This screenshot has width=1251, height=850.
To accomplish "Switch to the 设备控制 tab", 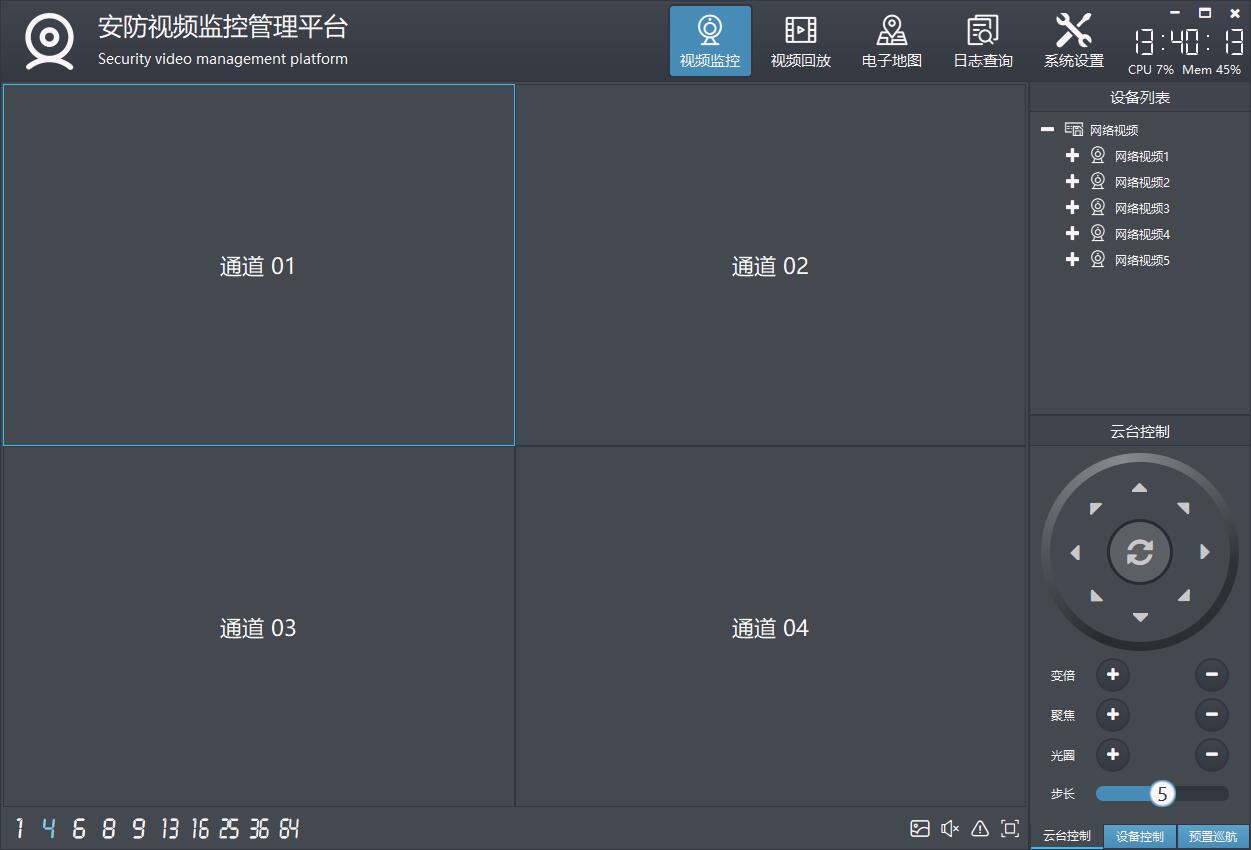I will coord(1139,836).
